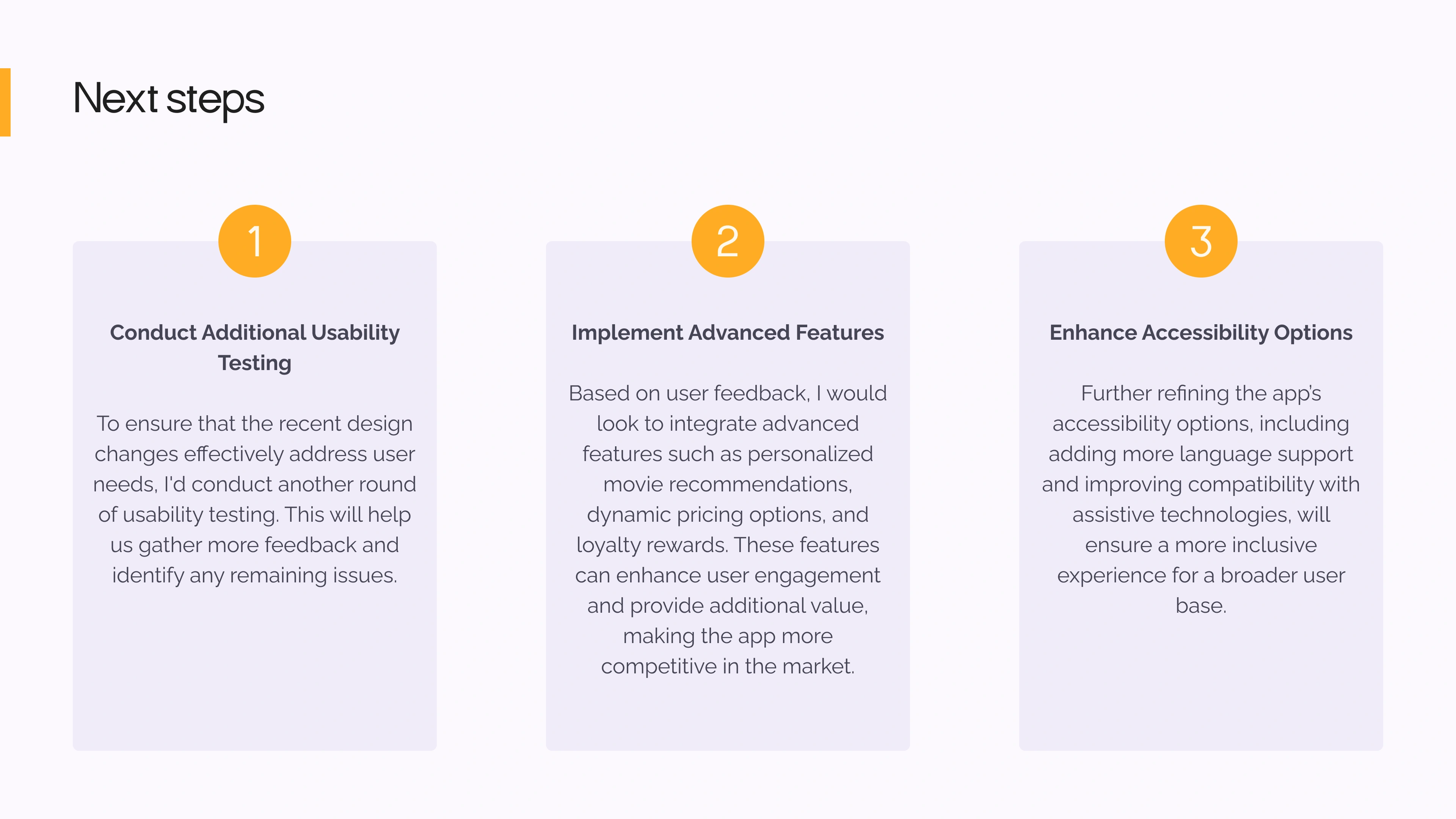Select the orange accent bar beside title
This screenshot has height=819, width=1456.
5,102
